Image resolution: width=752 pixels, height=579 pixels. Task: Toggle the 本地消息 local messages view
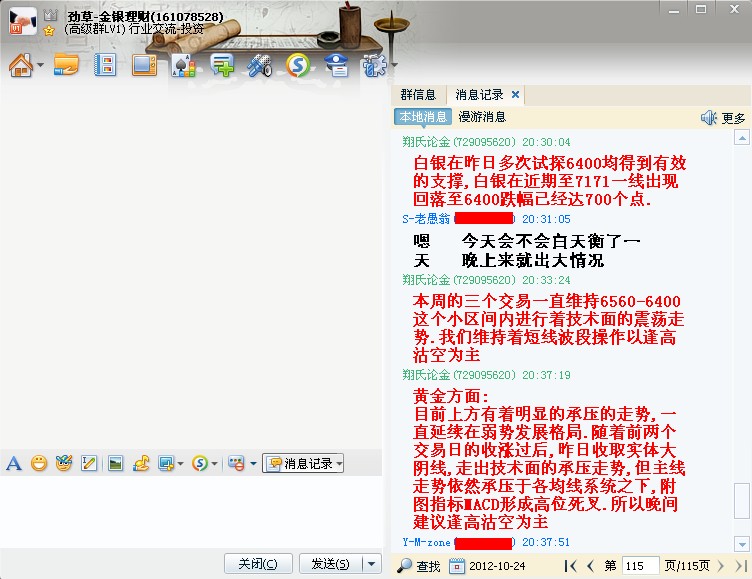(x=424, y=117)
